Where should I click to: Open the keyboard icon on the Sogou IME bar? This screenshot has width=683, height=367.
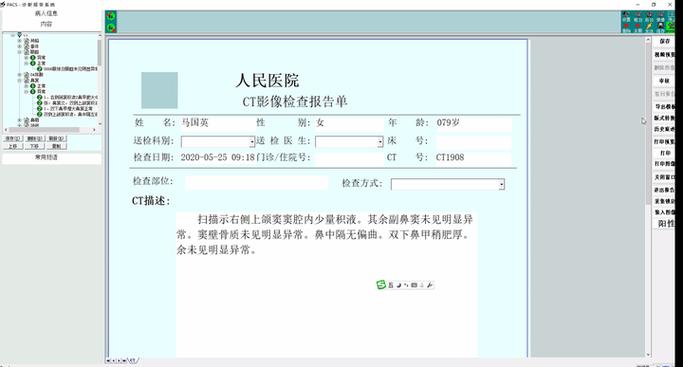point(414,285)
